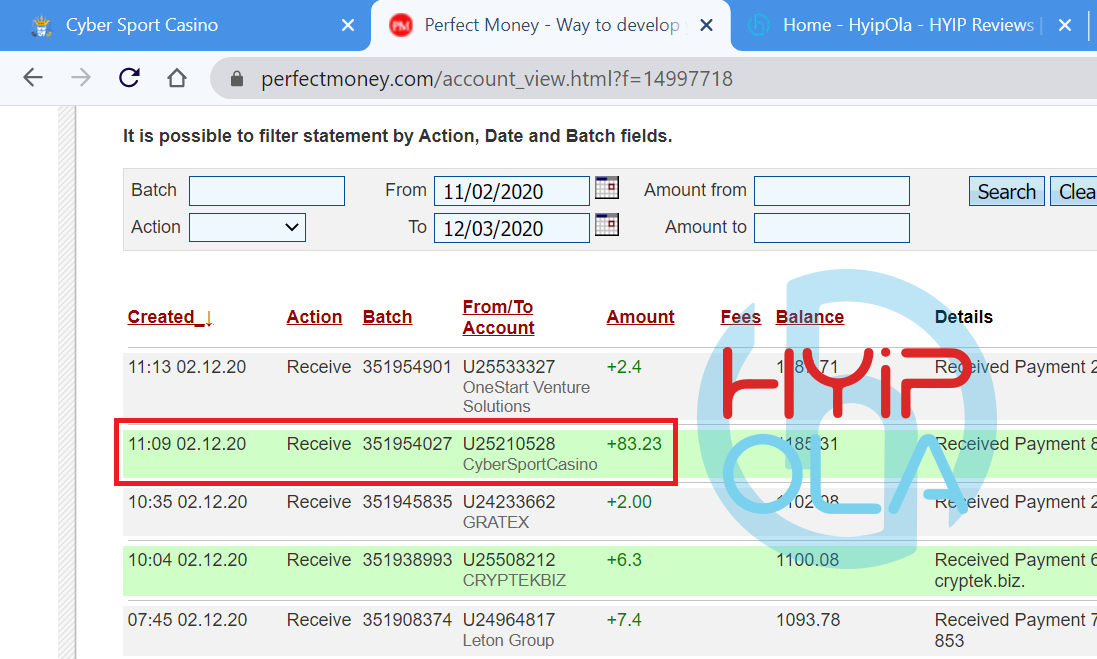Click the +6.3 amount
The image size is (1097, 659).
624,560
